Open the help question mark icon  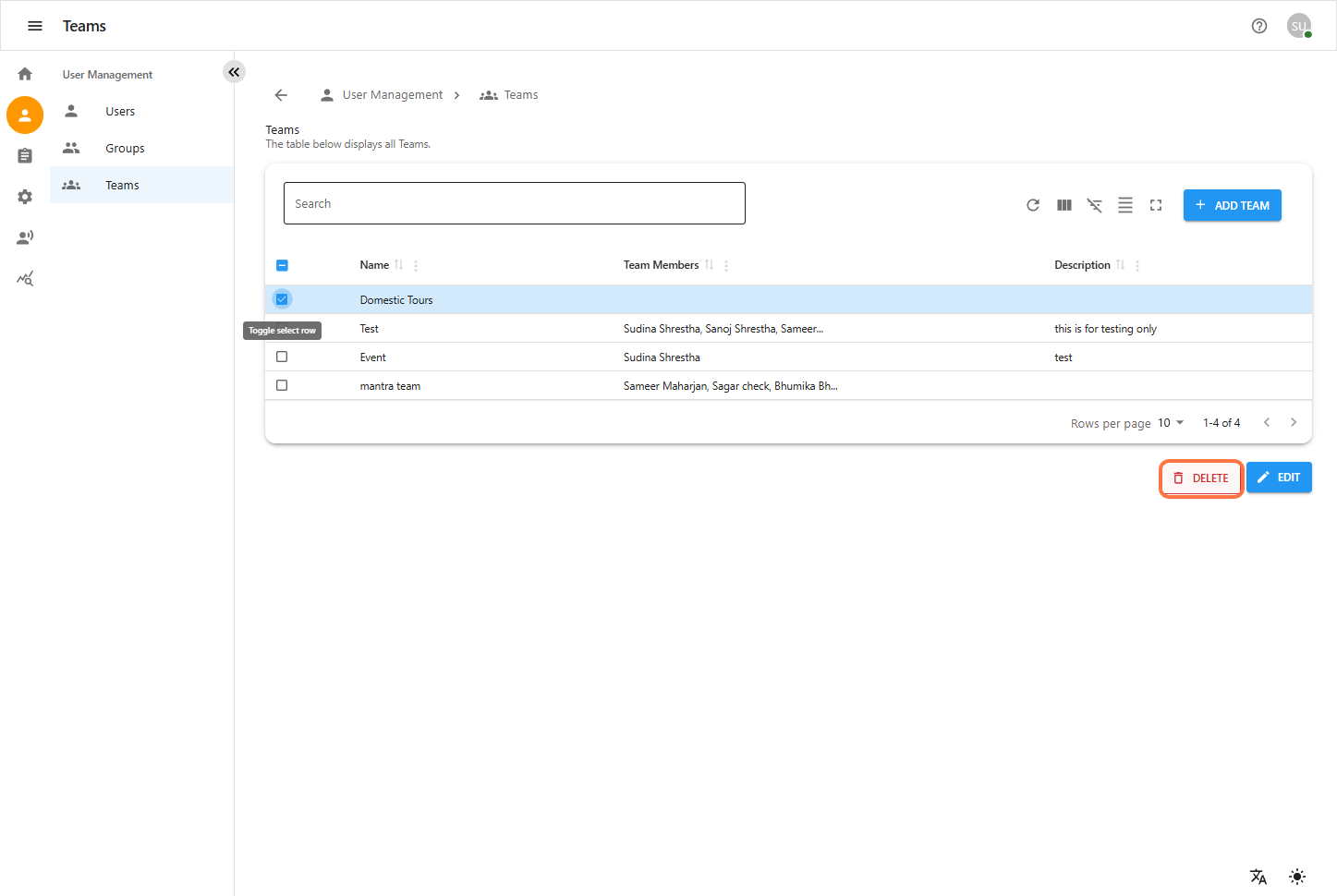pos(1259,26)
